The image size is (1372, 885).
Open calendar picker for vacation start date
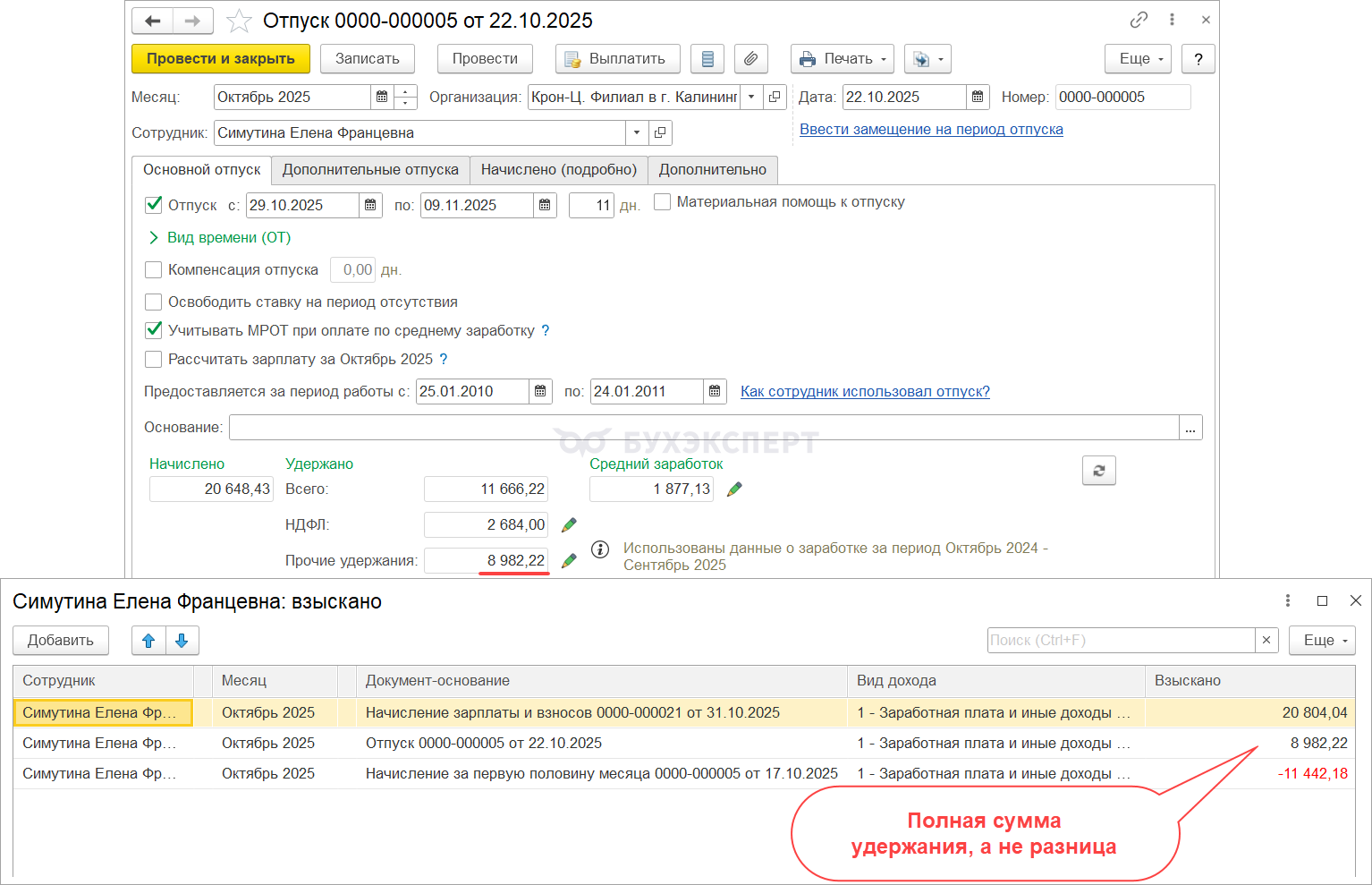pyautogui.click(x=370, y=206)
